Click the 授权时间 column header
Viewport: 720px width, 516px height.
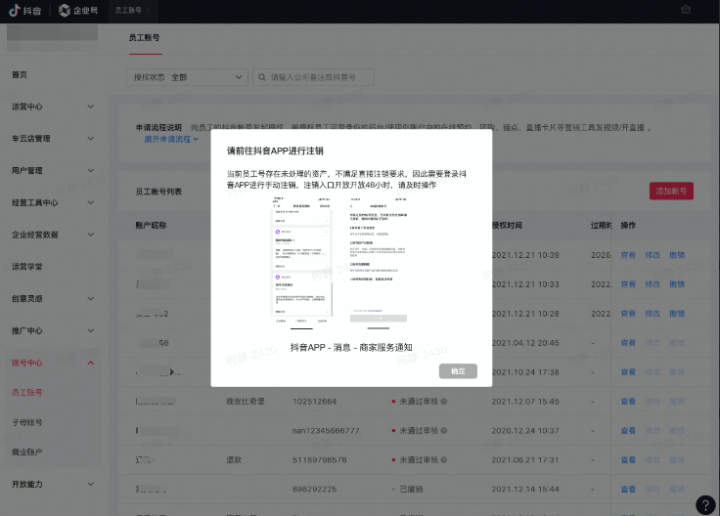coord(507,225)
